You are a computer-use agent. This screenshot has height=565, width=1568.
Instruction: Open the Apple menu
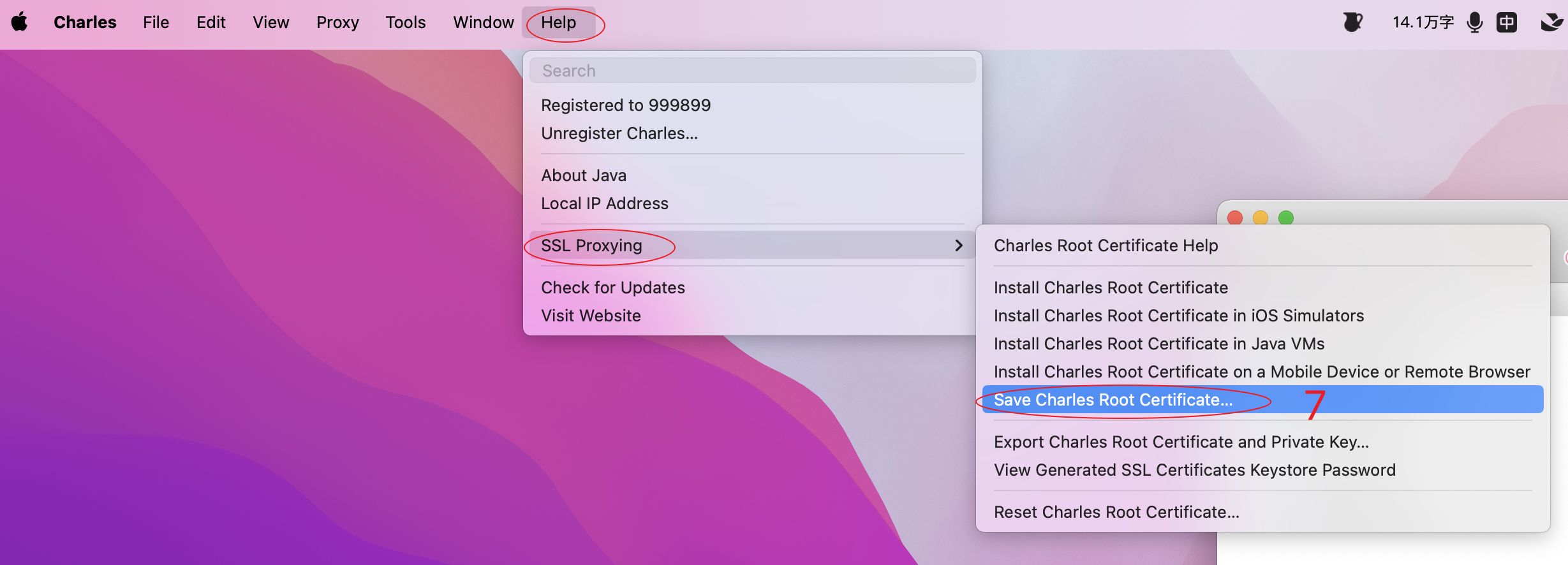20,22
